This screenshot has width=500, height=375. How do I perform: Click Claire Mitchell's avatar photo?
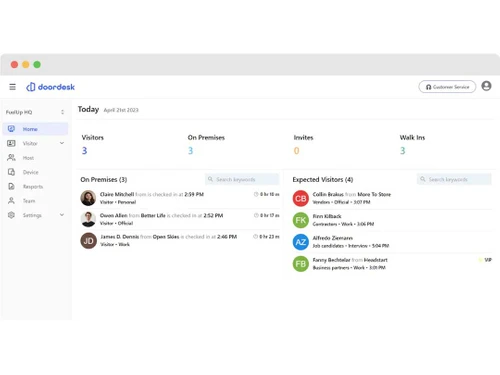click(x=88, y=198)
